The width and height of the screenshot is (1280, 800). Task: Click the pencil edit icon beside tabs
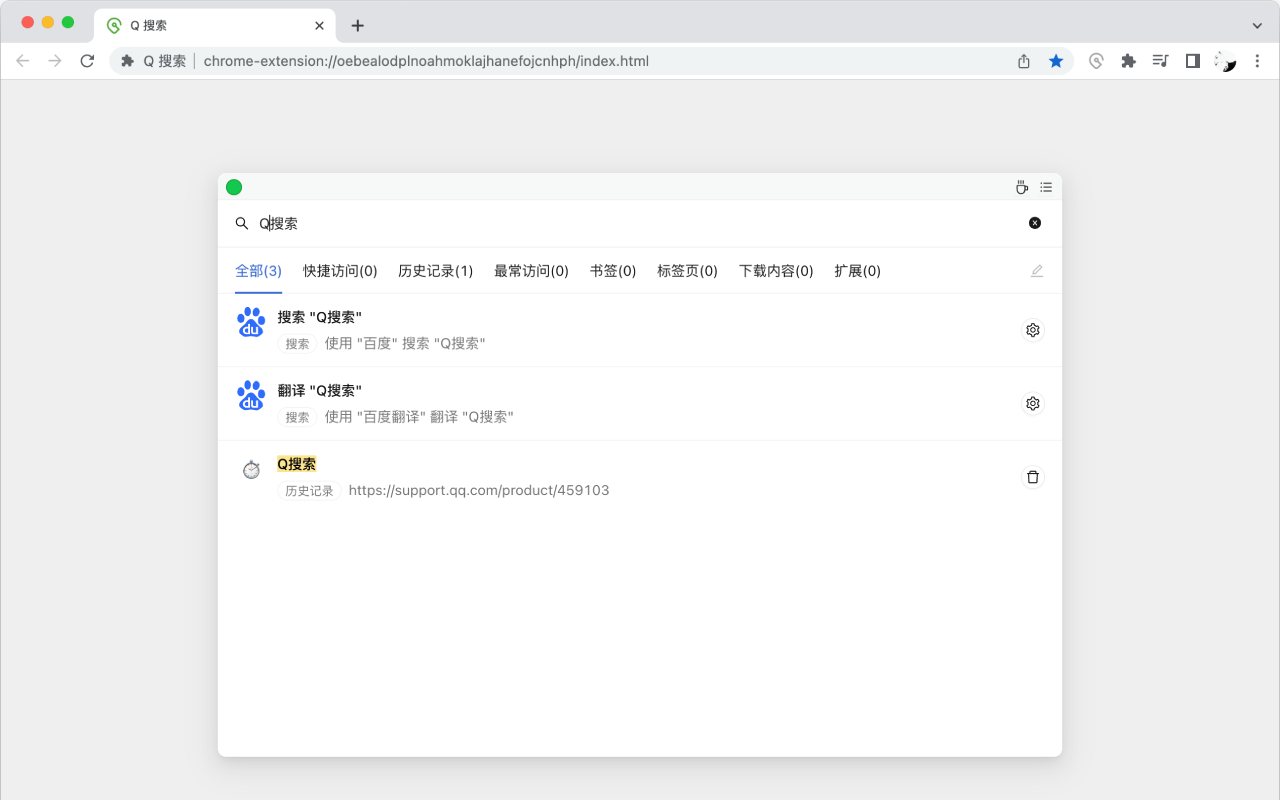1037,271
